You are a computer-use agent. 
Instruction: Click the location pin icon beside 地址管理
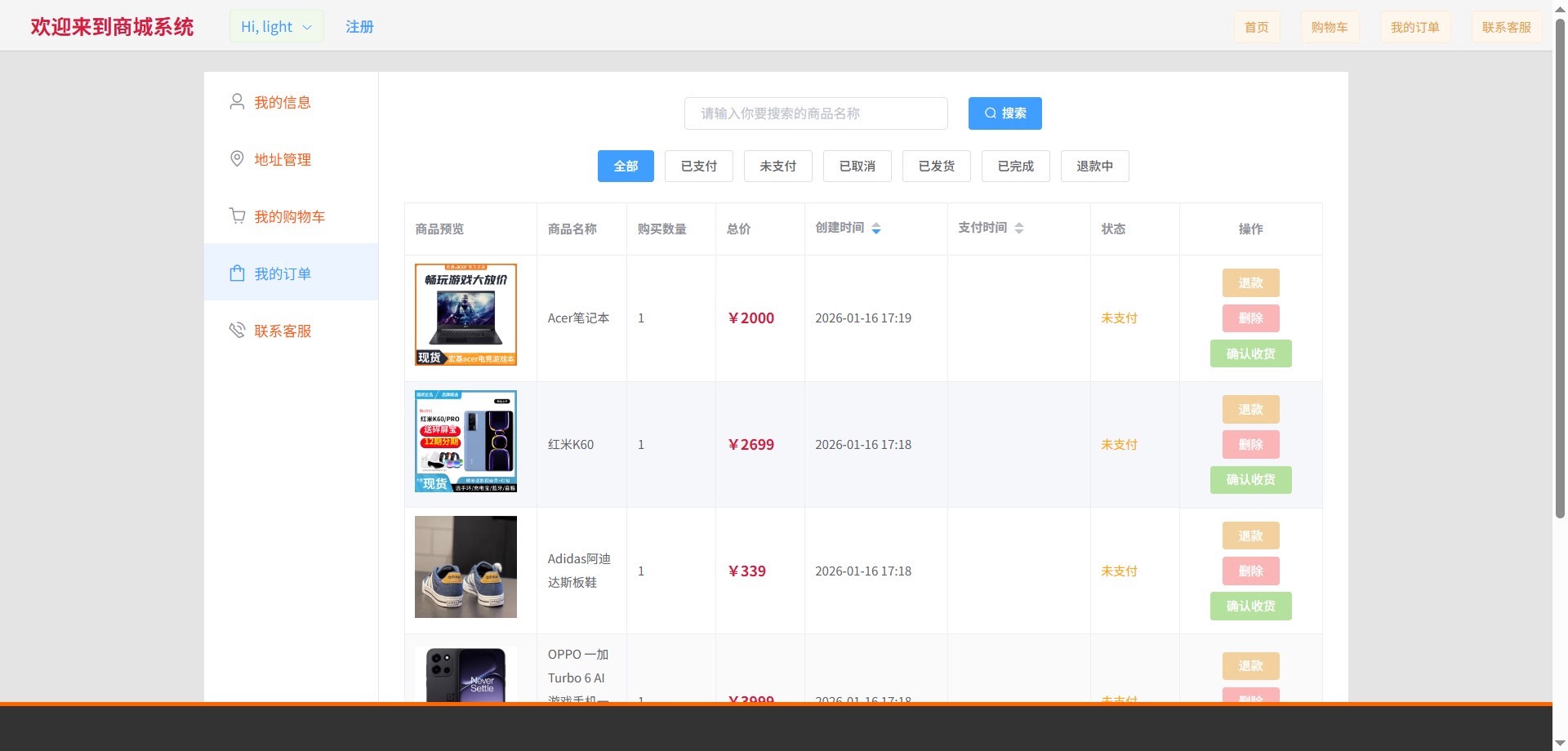[237, 158]
